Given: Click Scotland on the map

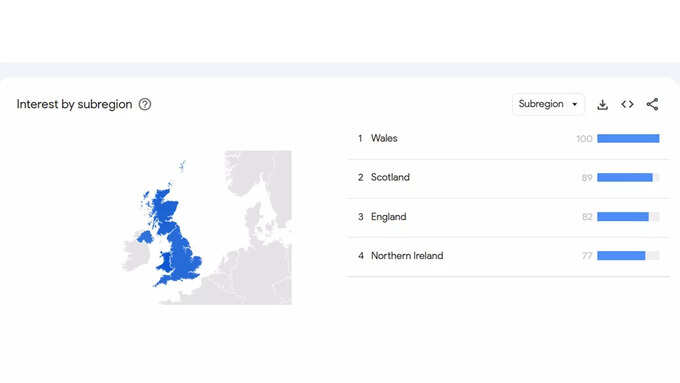Looking at the screenshot, I should click(x=164, y=210).
